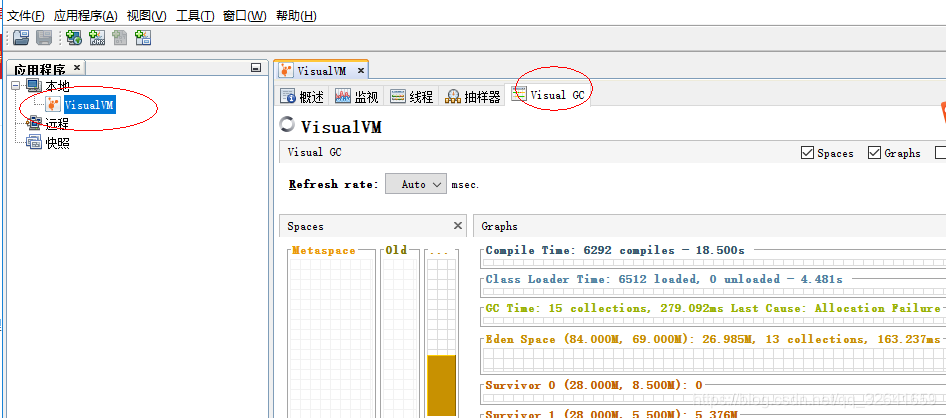
Task: Click the Survivor 0 graph label
Action: [x=594, y=385]
